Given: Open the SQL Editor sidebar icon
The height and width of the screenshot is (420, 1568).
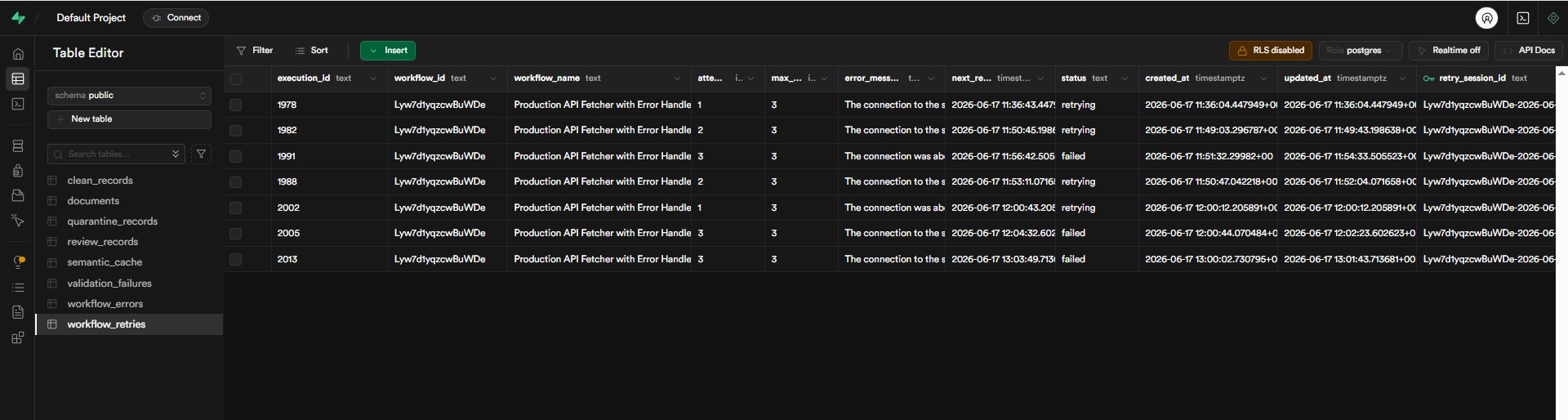Looking at the screenshot, I should tap(18, 104).
